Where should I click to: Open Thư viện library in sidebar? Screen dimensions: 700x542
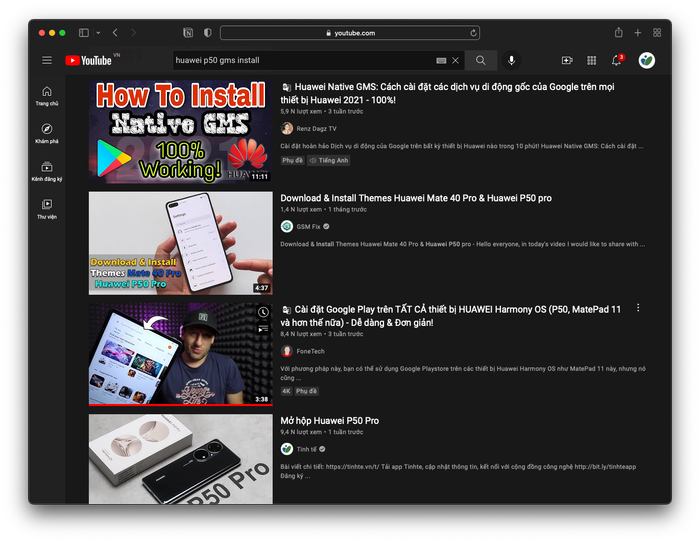[47, 209]
